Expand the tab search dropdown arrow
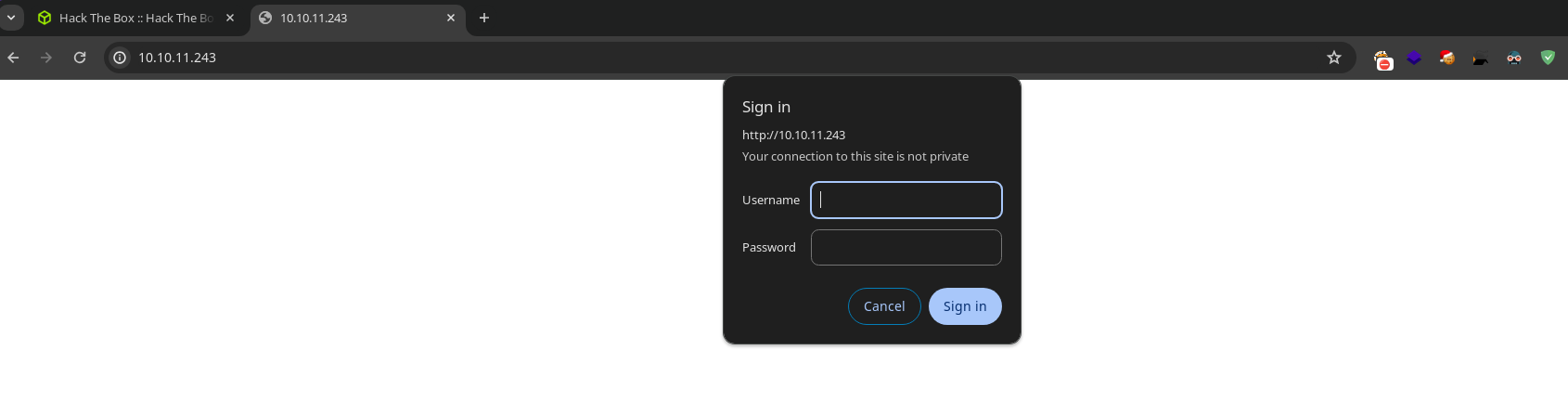The width and height of the screenshot is (1568, 402). coord(11,18)
